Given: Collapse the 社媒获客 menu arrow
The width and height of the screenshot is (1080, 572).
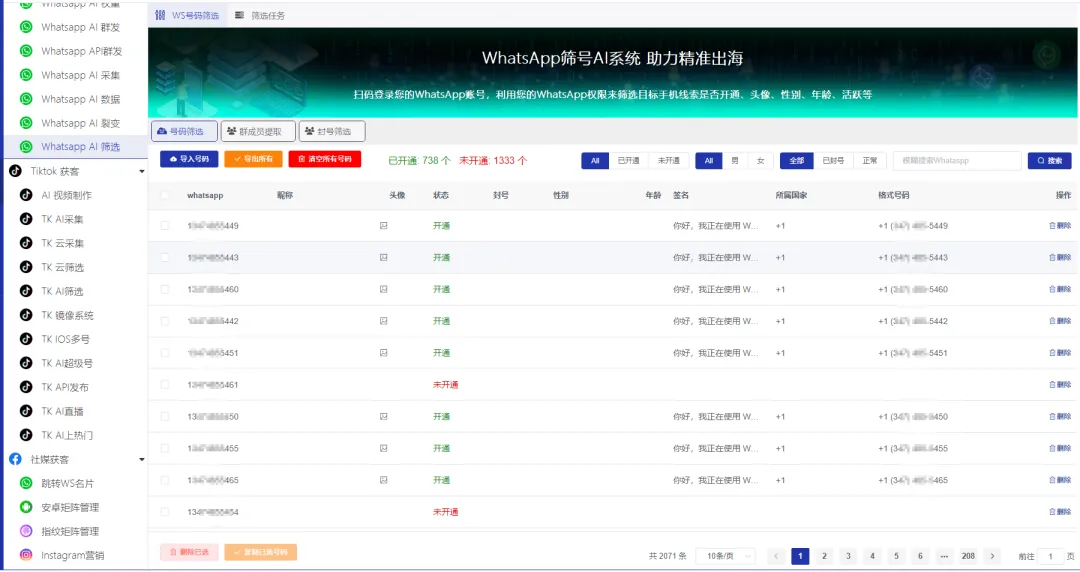Looking at the screenshot, I should (142, 460).
